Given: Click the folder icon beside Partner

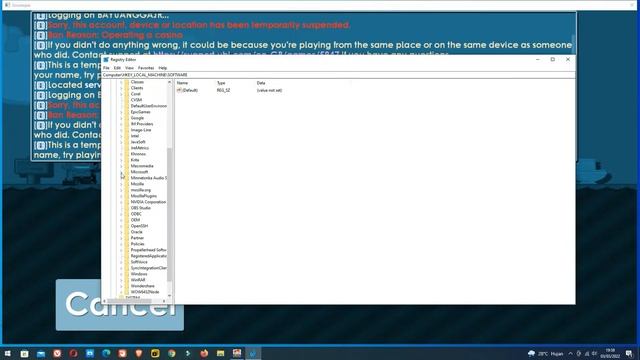Looking at the screenshot, I should pyautogui.click(x=127, y=238).
